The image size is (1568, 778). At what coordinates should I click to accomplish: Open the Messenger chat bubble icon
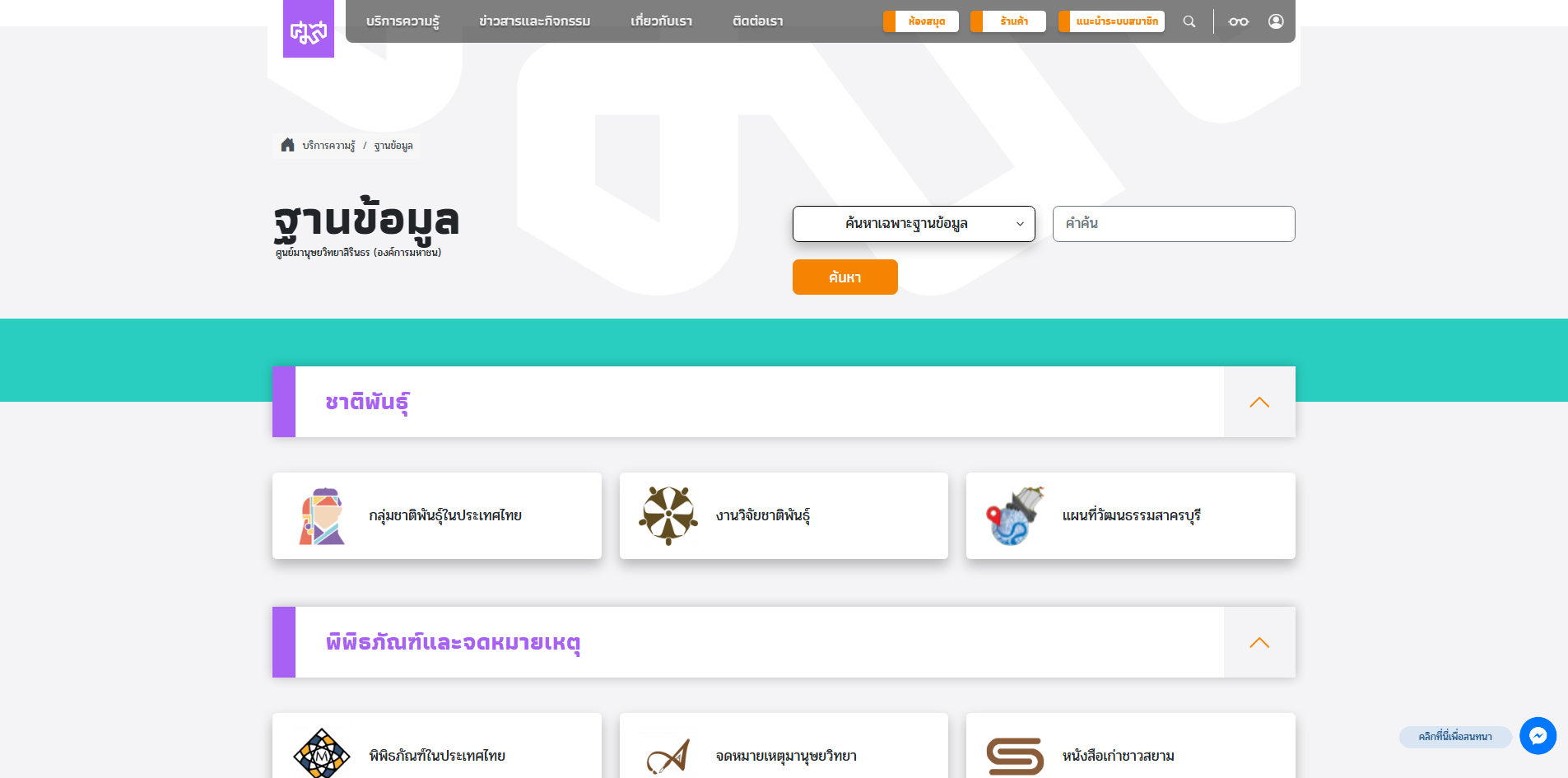point(1538,736)
